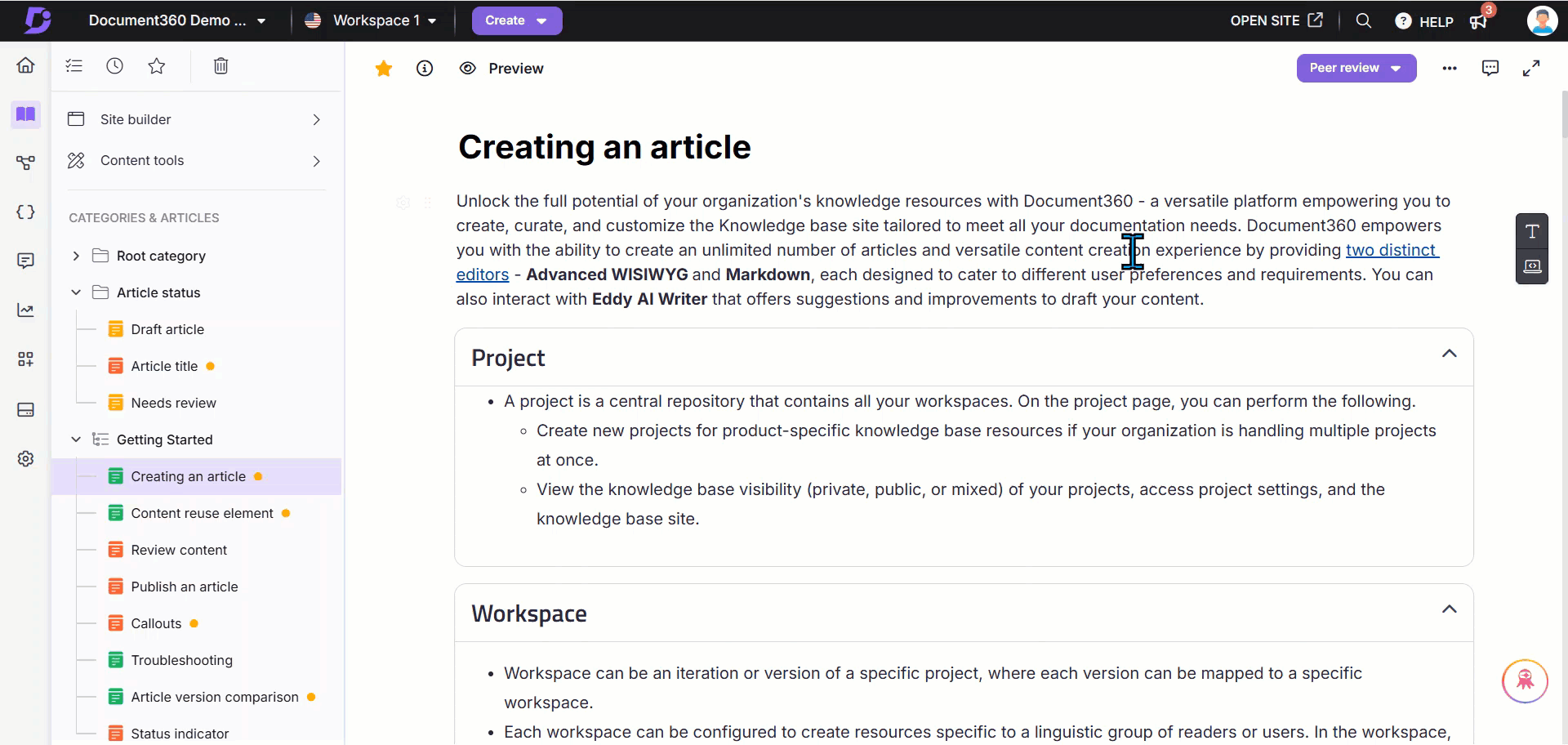This screenshot has height=745, width=1568.
Task: Click the block settings gear beside paragraph
Action: coord(403,203)
